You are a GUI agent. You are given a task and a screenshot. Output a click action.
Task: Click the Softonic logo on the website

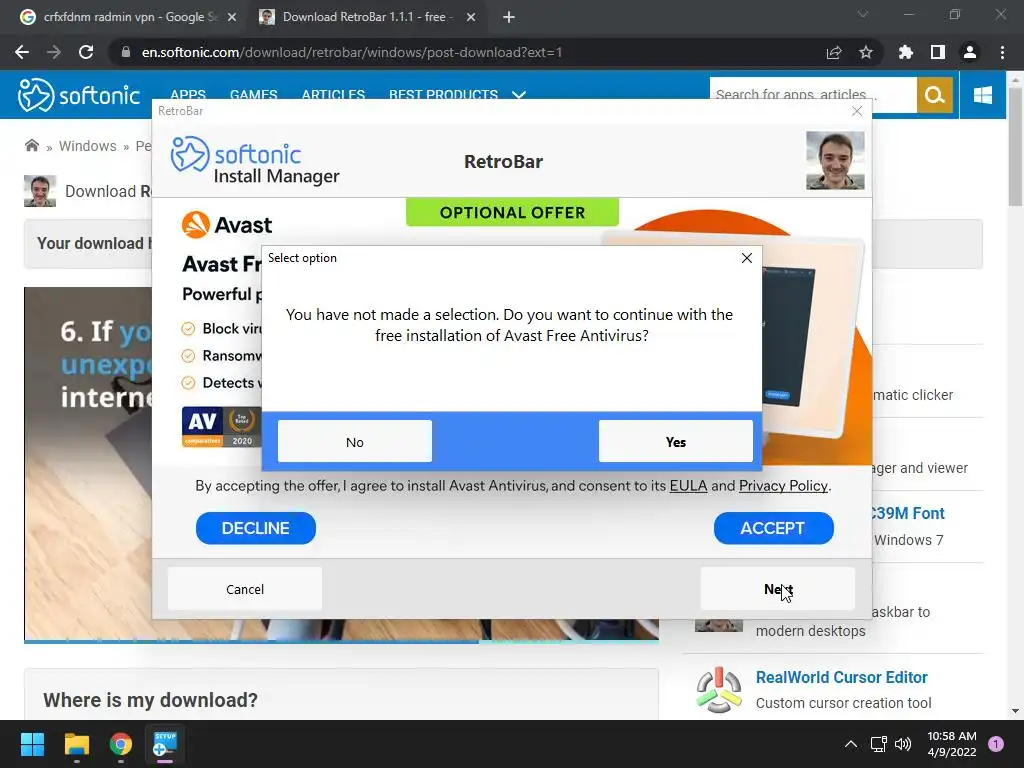coord(78,95)
